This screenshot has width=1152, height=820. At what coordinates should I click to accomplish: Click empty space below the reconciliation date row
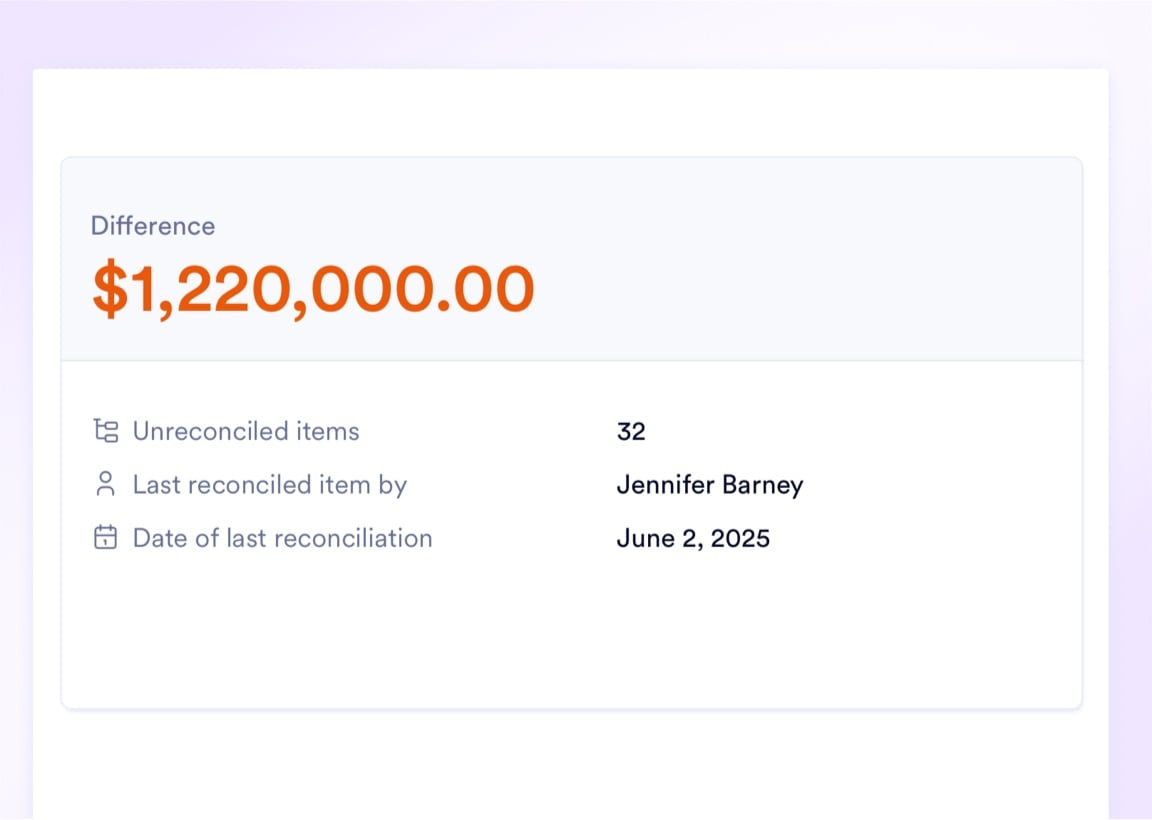tap(571, 630)
